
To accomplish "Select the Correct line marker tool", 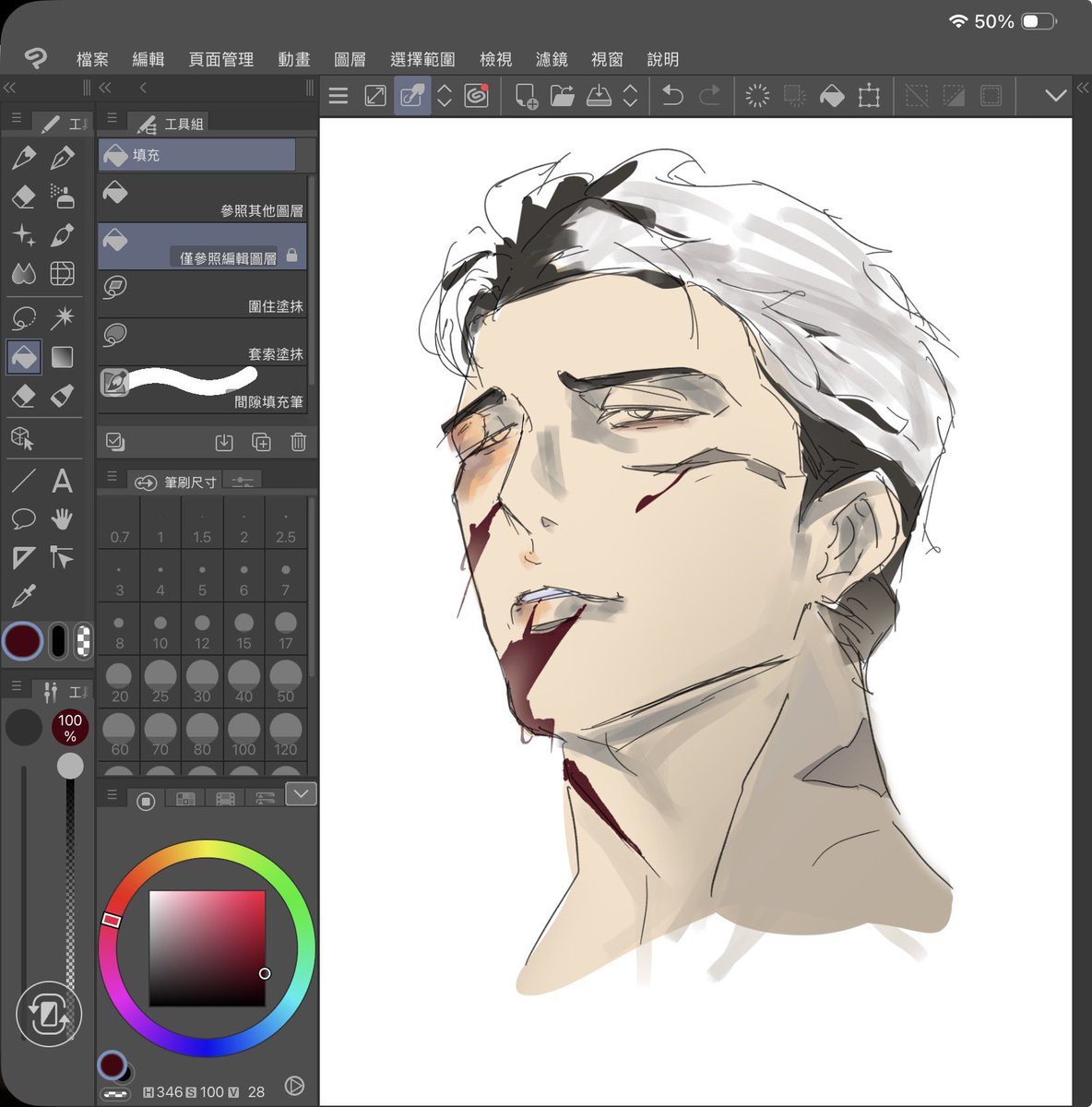I will point(62,396).
